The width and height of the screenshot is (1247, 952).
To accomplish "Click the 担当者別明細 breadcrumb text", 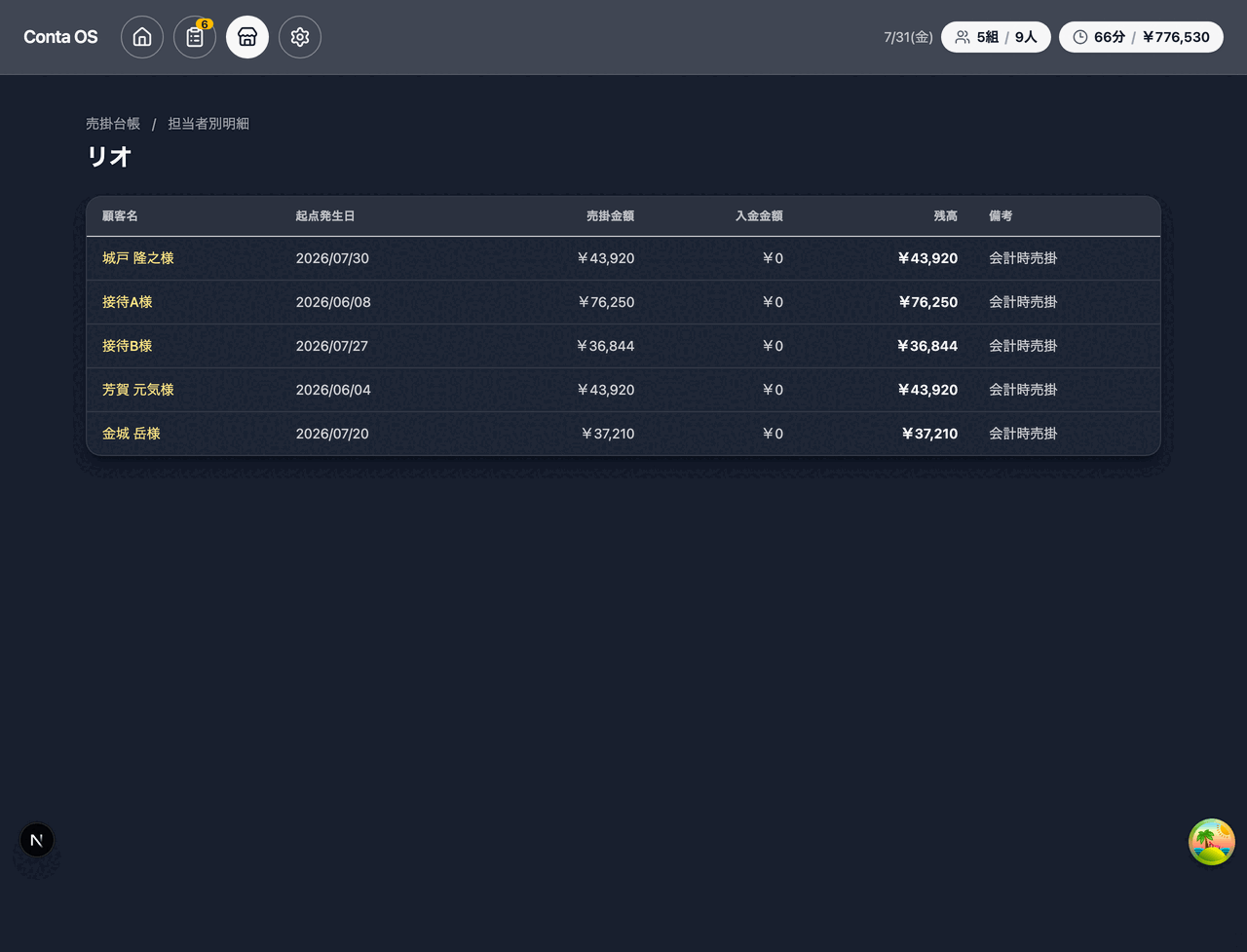I will click(208, 124).
